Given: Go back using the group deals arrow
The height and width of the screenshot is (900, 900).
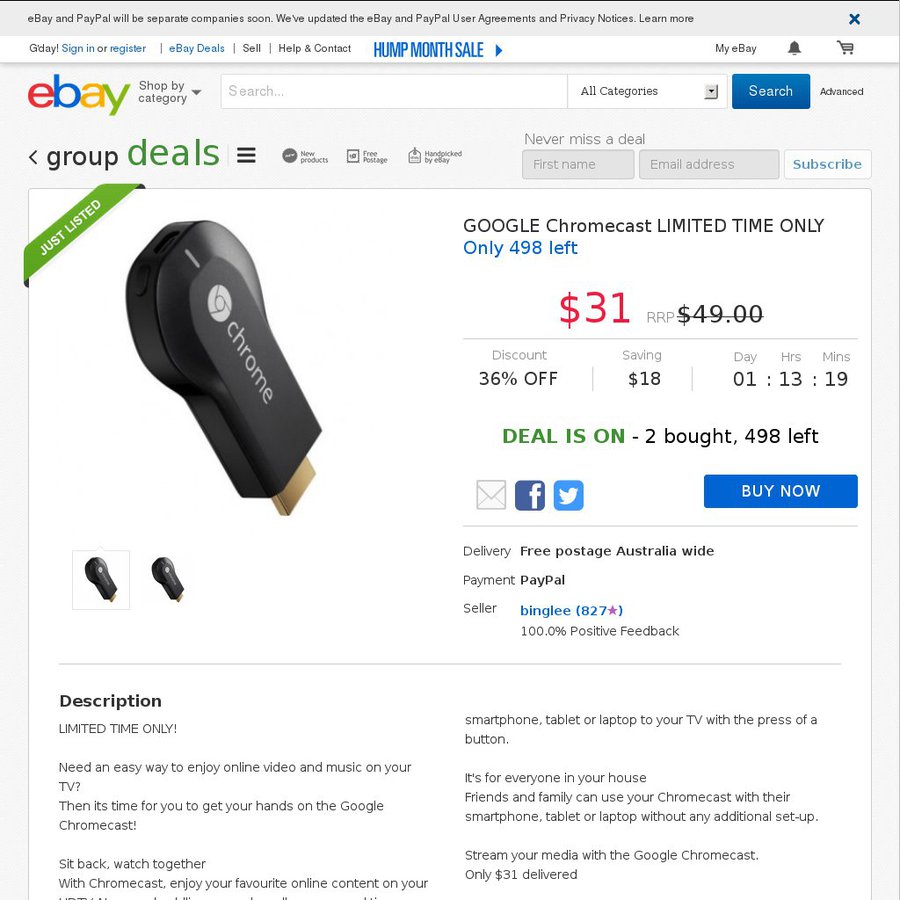Looking at the screenshot, I should click(33, 157).
